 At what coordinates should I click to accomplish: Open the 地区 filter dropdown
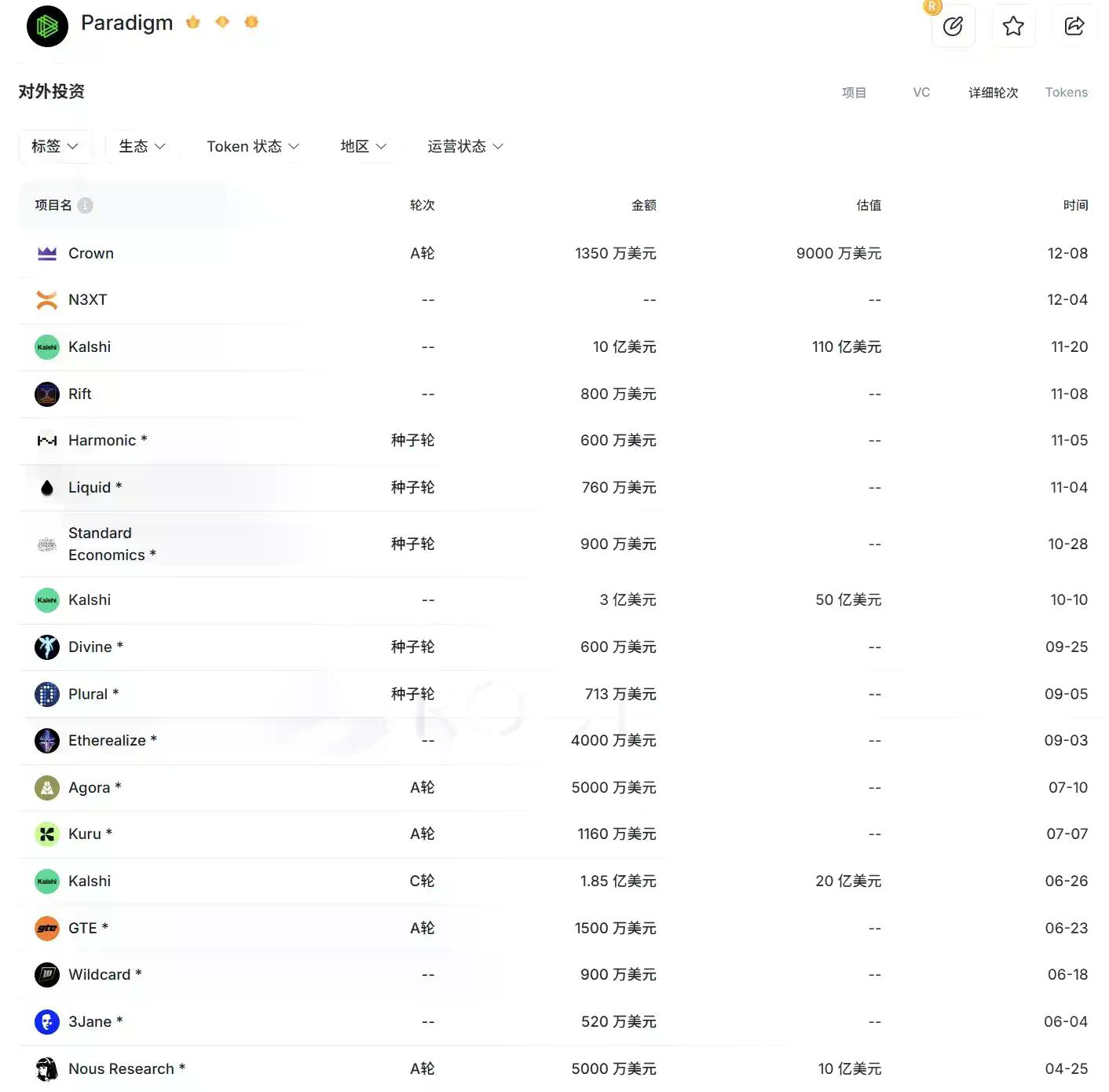pos(364,146)
